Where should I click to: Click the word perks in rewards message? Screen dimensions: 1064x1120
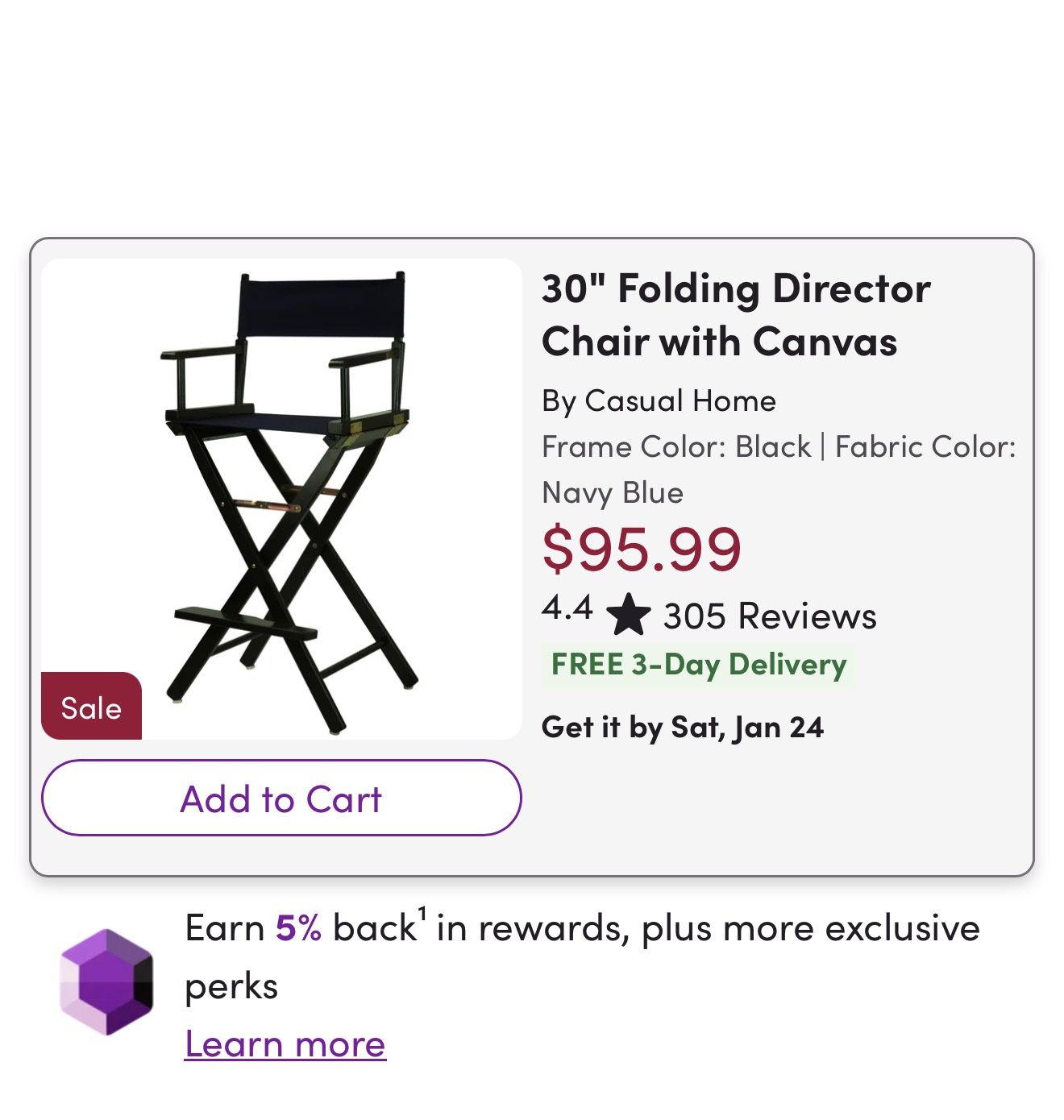tap(231, 986)
